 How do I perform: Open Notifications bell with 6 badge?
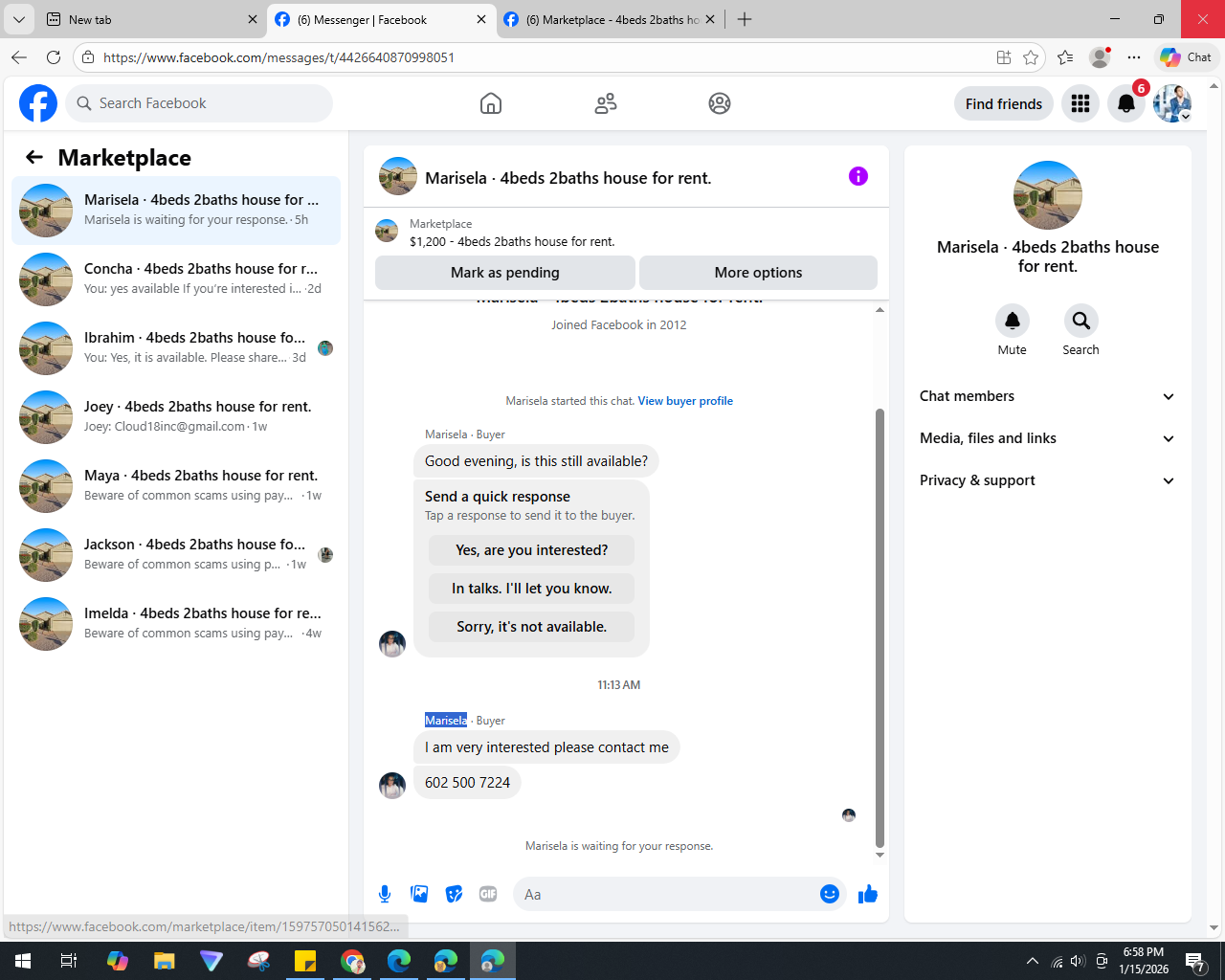click(1126, 103)
